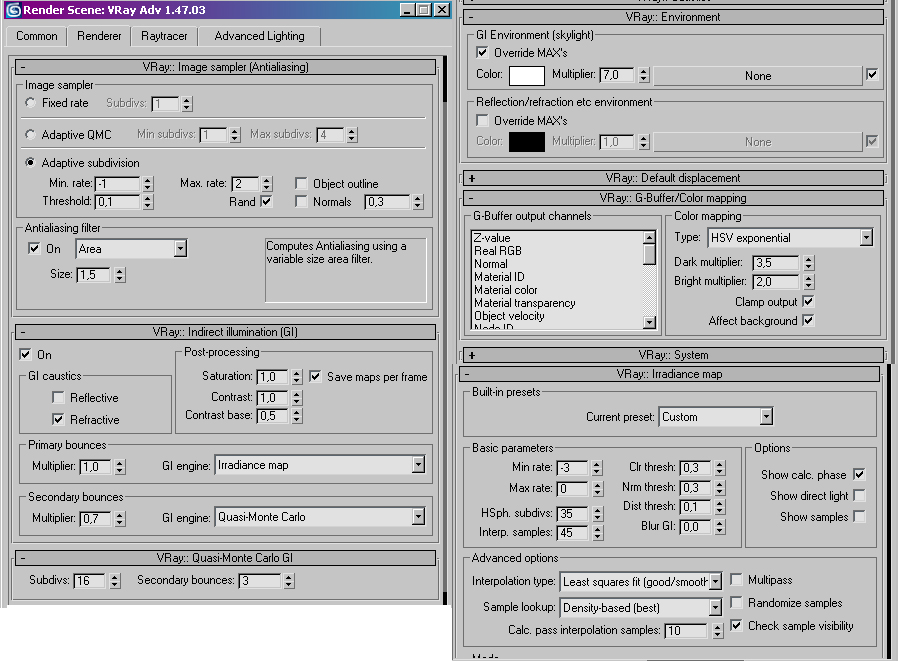The height and width of the screenshot is (661, 898).
Task: Collapse the Indirect illumination (GI) rollout
Action: tap(225, 332)
